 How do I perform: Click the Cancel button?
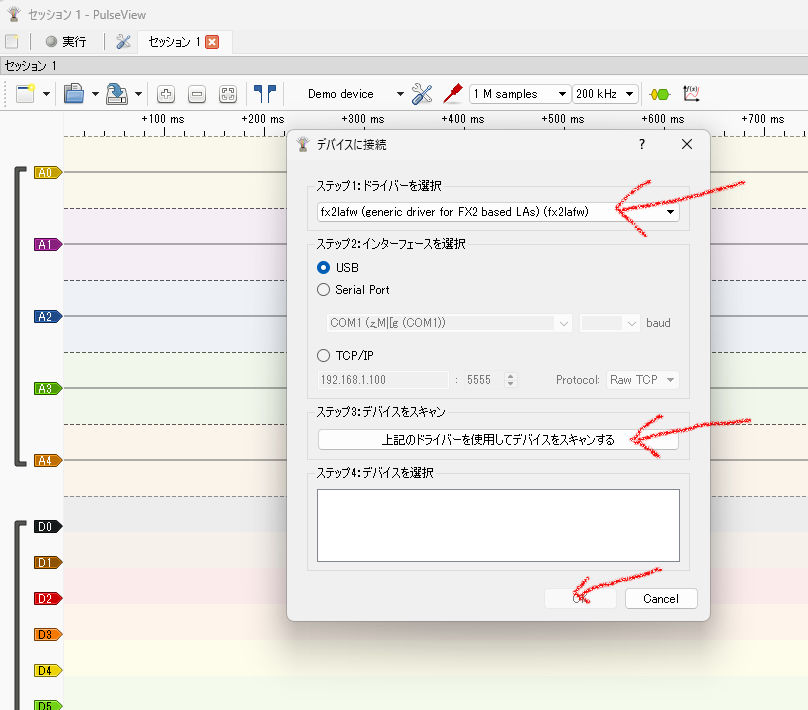coord(661,598)
